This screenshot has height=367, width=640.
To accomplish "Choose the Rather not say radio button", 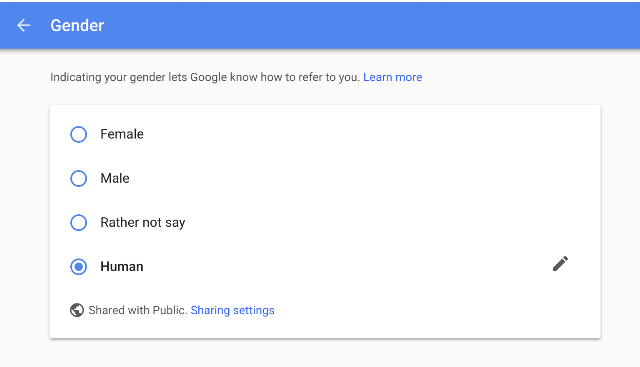I will click(78, 222).
